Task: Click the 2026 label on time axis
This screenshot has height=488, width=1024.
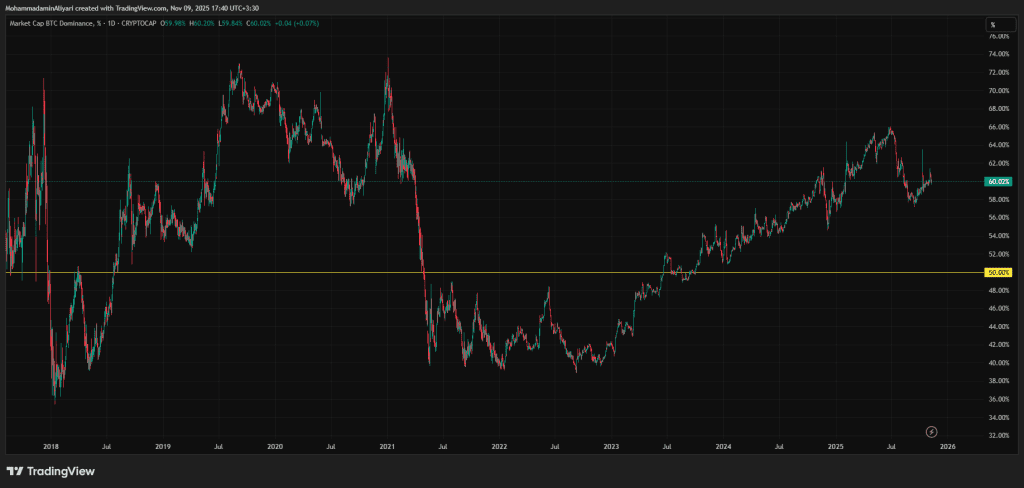Action: (x=947, y=447)
